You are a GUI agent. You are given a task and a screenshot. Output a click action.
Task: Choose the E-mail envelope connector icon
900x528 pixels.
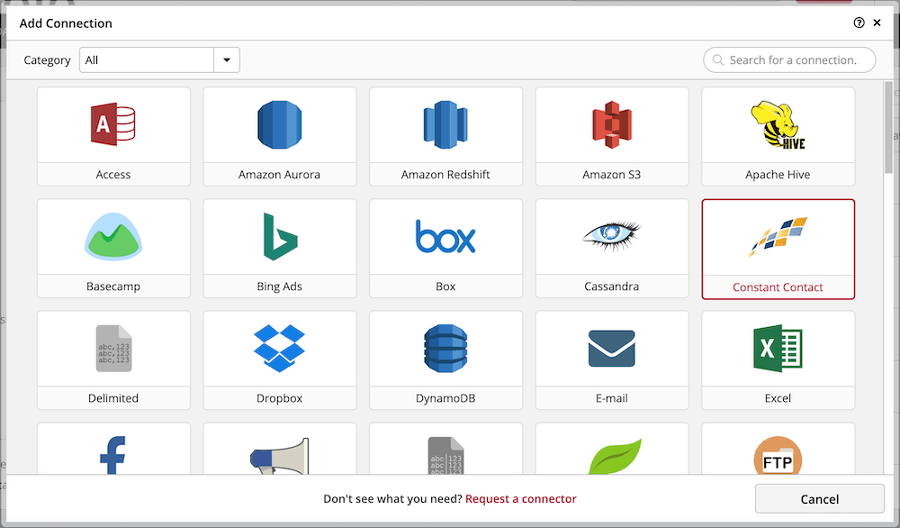tap(612, 348)
